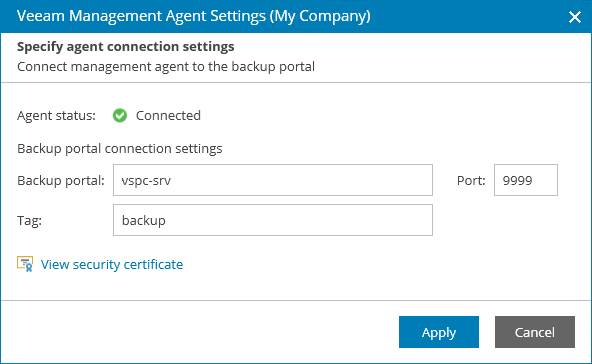Click the Backup portal label
The width and height of the screenshot is (592, 364).
61,180
